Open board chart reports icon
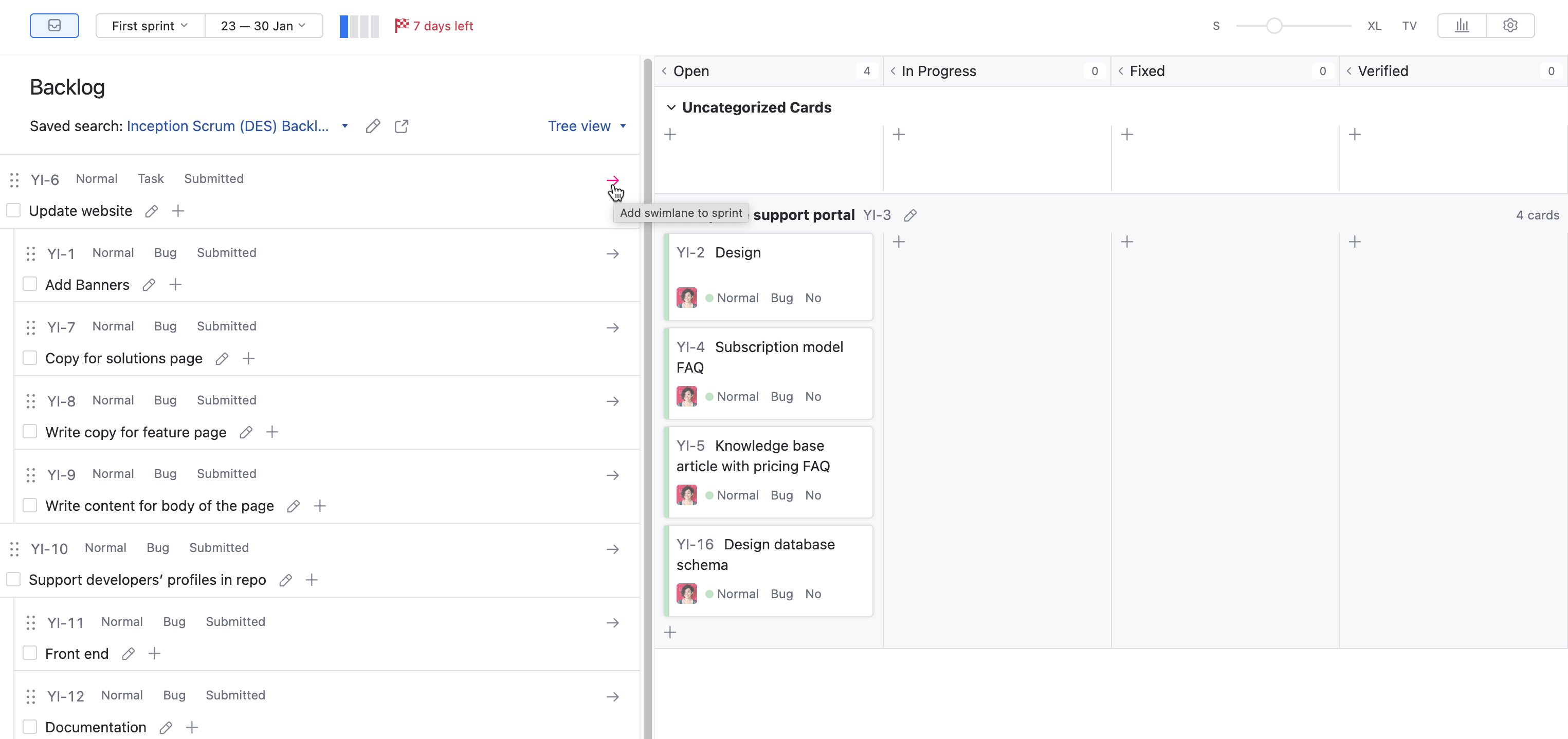This screenshot has width=1568, height=739. (x=1462, y=26)
